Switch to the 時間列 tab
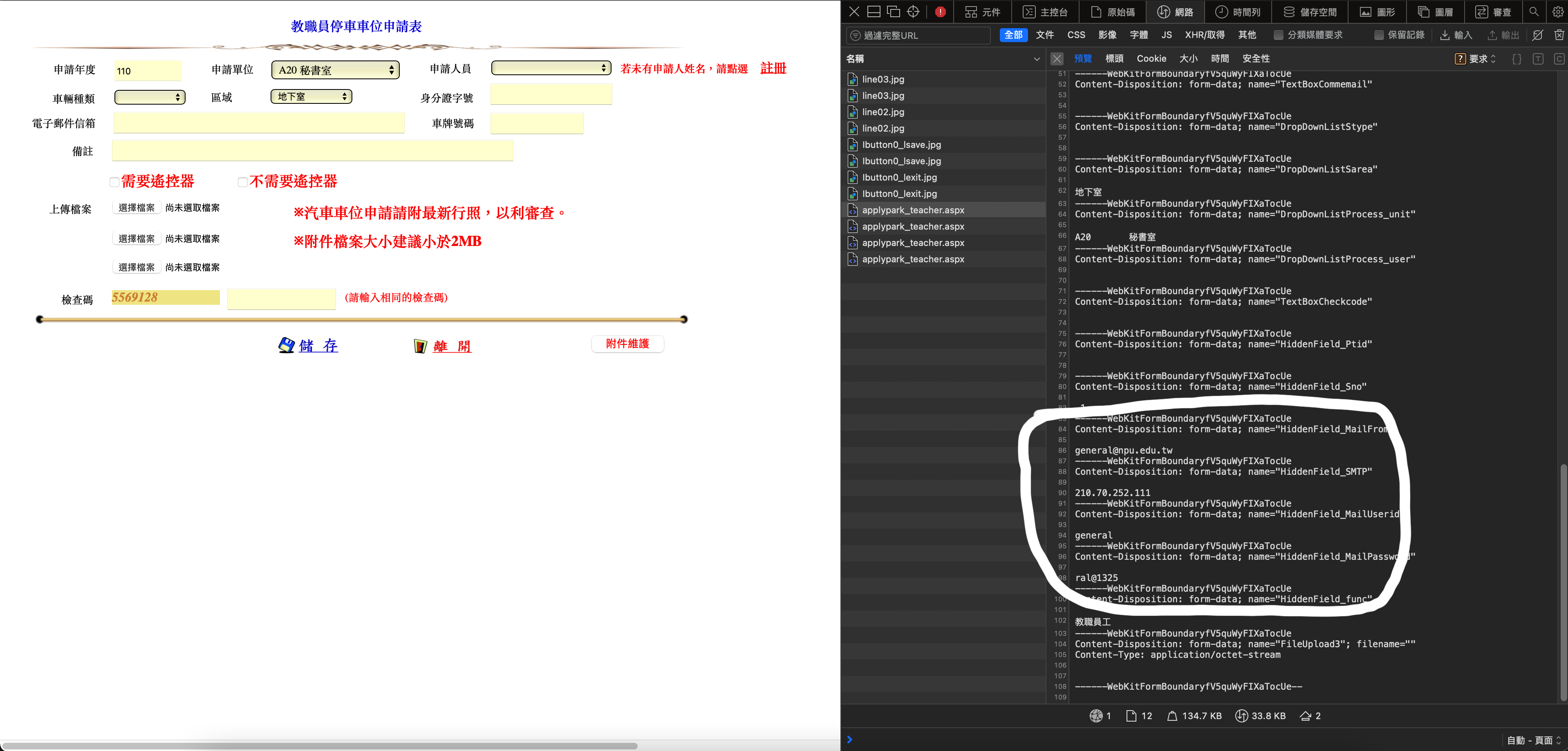Viewport: 1568px width, 751px height. pyautogui.click(x=1238, y=11)
